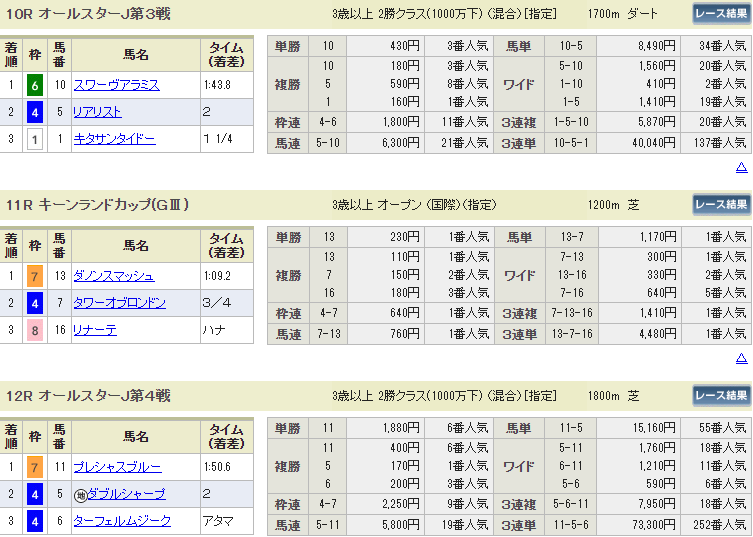Viewport: 753px width, 537px height.
Task: Open horse link キタサンタイドー
Action: (114, 139)
